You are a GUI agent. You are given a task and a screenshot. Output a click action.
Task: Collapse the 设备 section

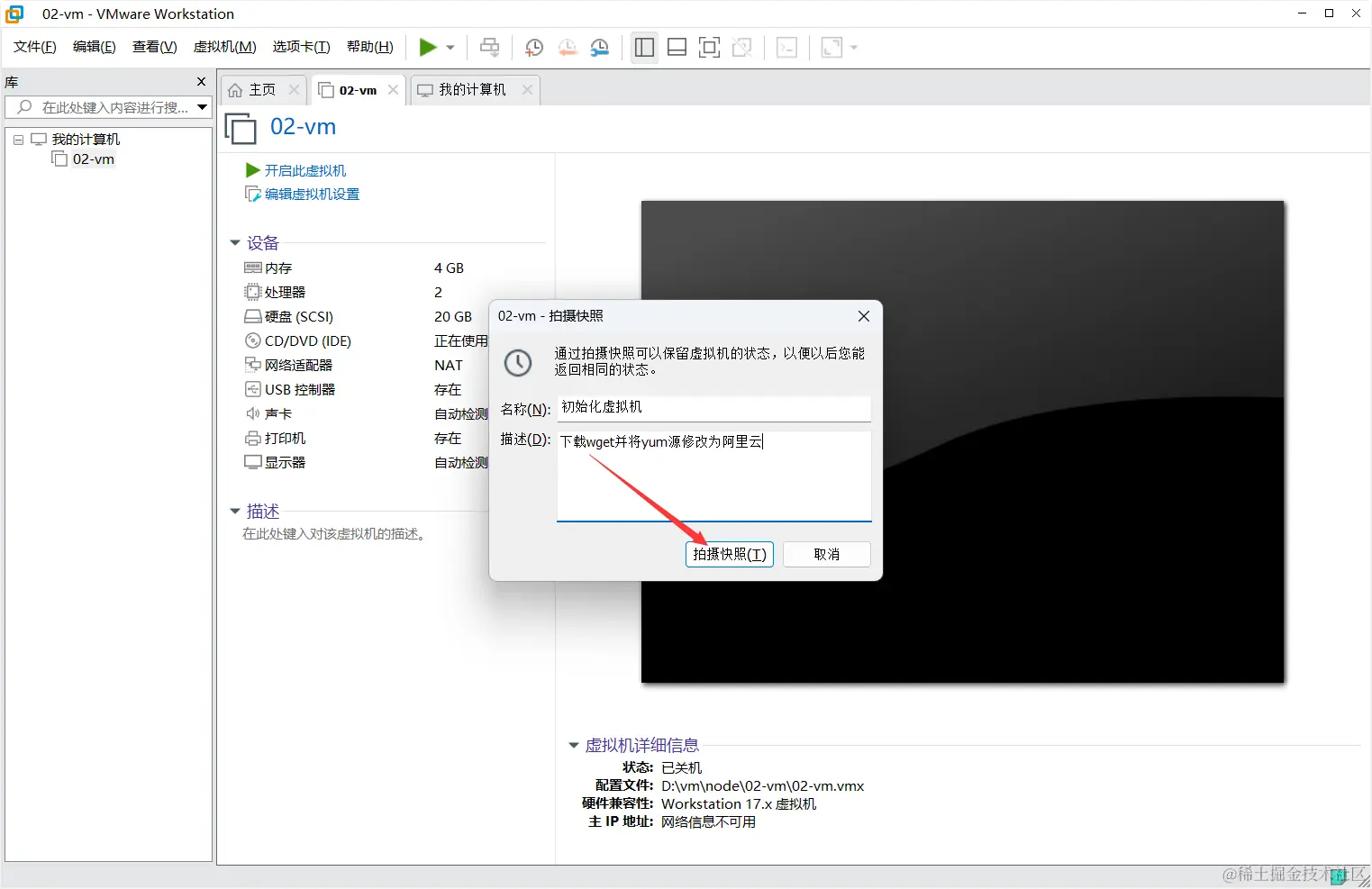coord(235,243)
